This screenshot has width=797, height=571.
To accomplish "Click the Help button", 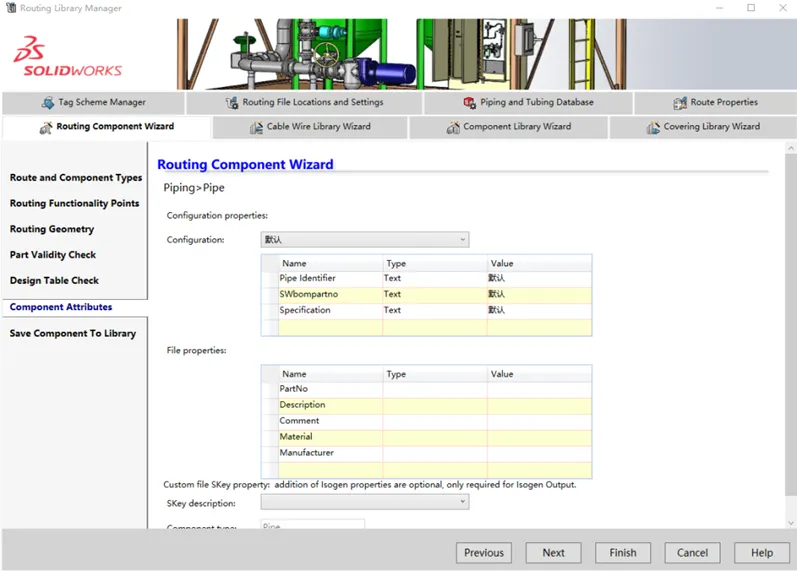I will click(x=762, y=553).
